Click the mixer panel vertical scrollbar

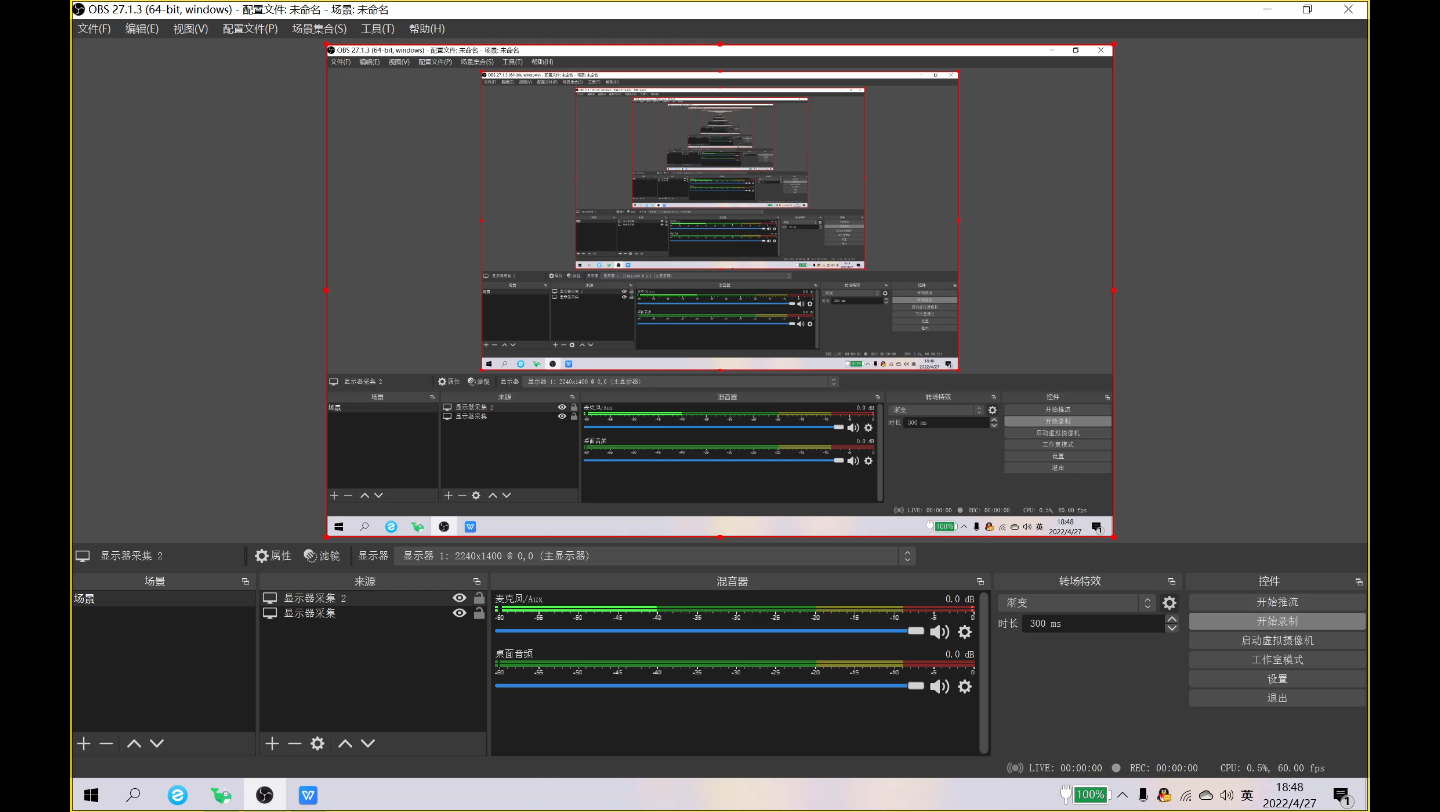click(984, 672)
